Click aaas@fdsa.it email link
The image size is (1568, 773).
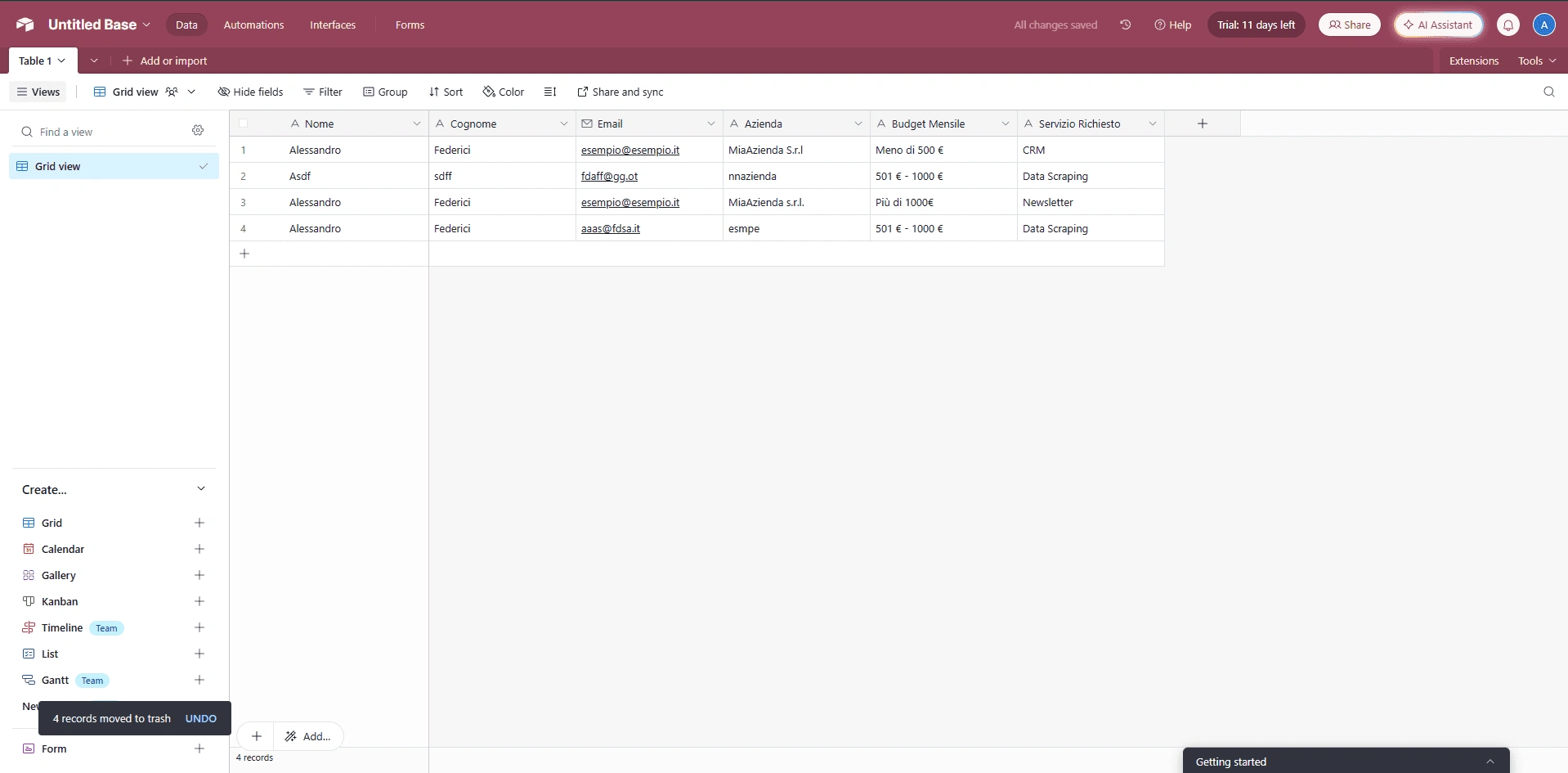(611, 228)
